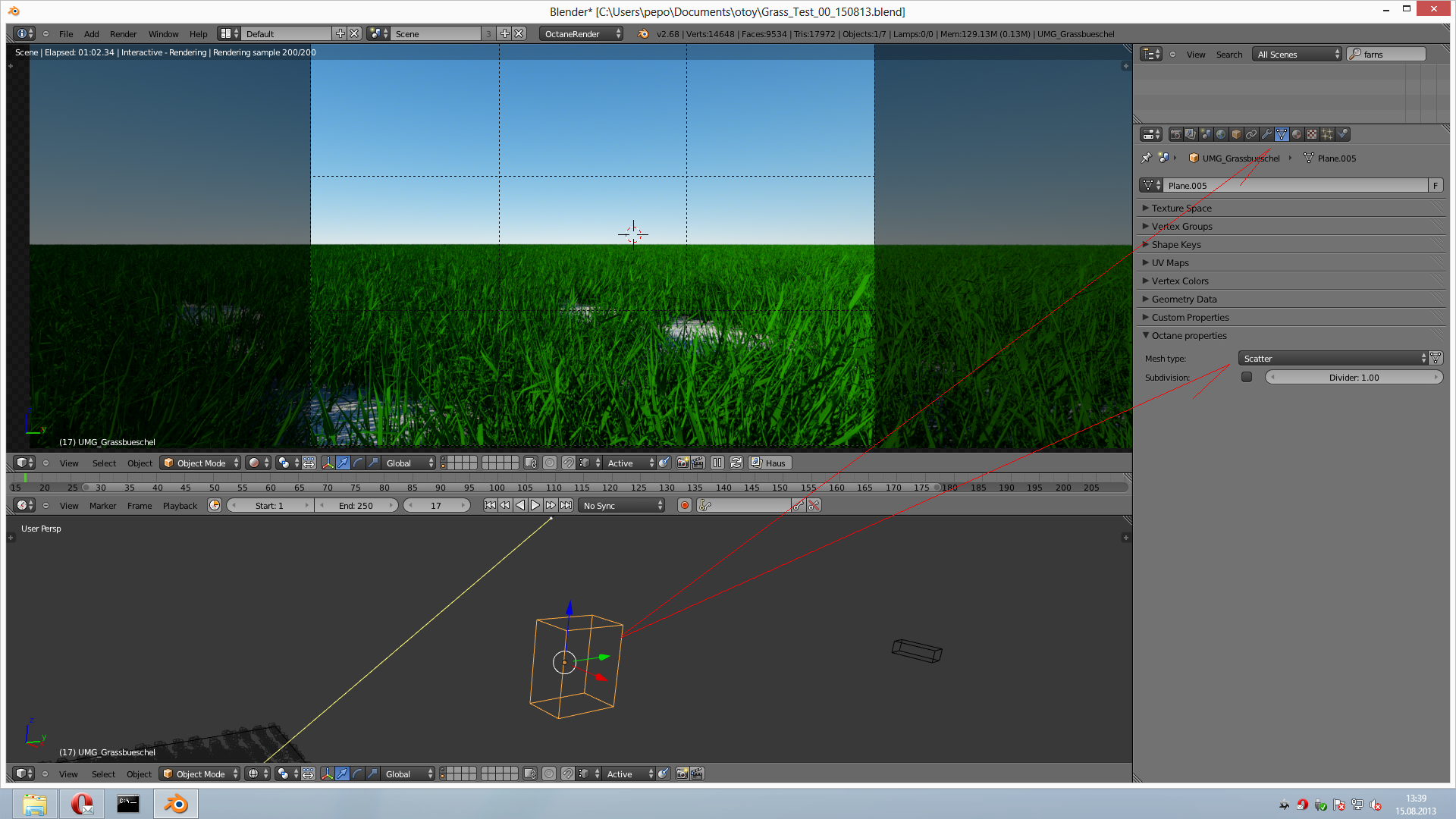
Task: Toggle the F fake user button for Plane.005
Action: point(1435,185)
